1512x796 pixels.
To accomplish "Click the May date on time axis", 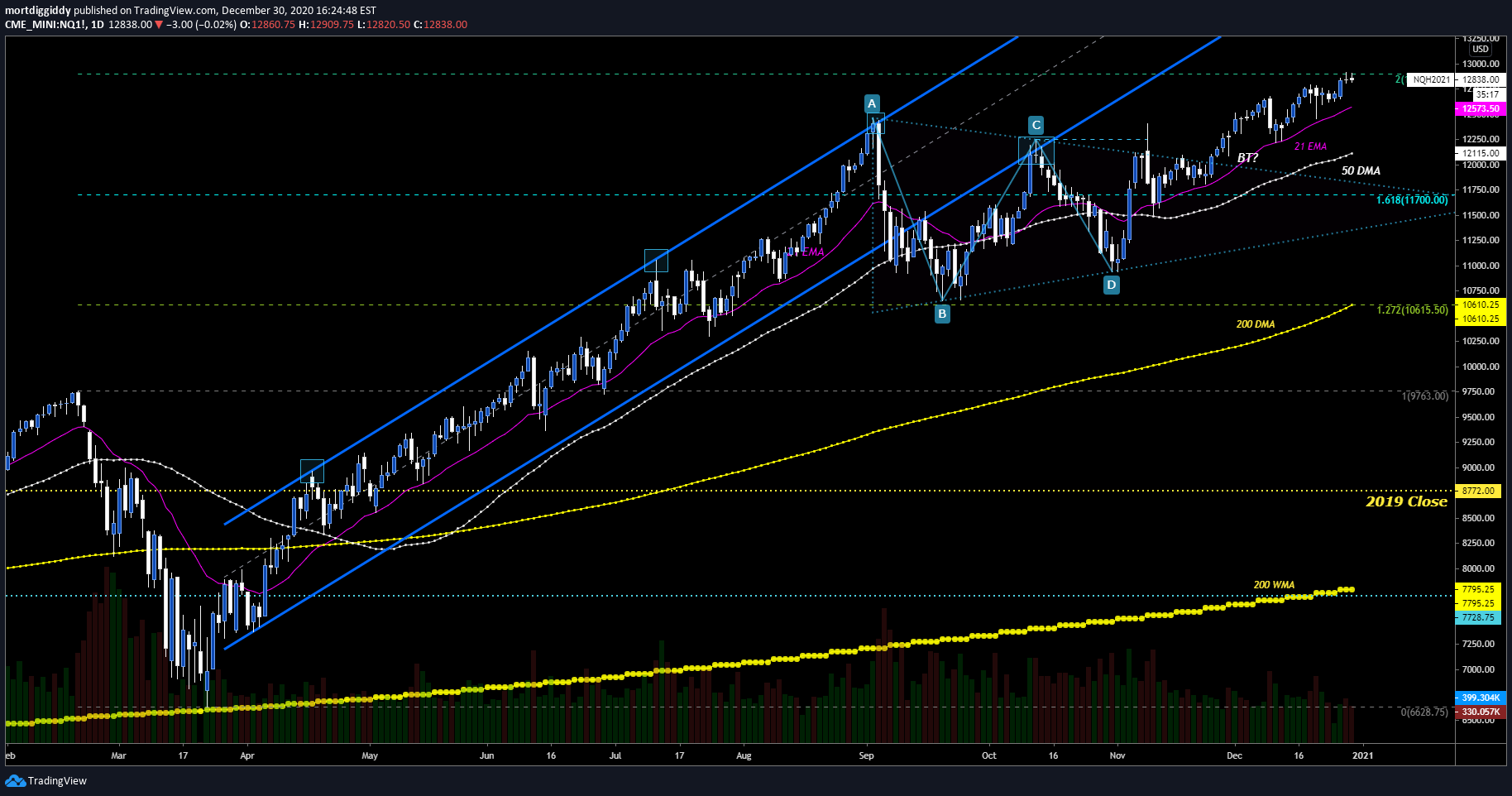I will (x=370, y=755).
